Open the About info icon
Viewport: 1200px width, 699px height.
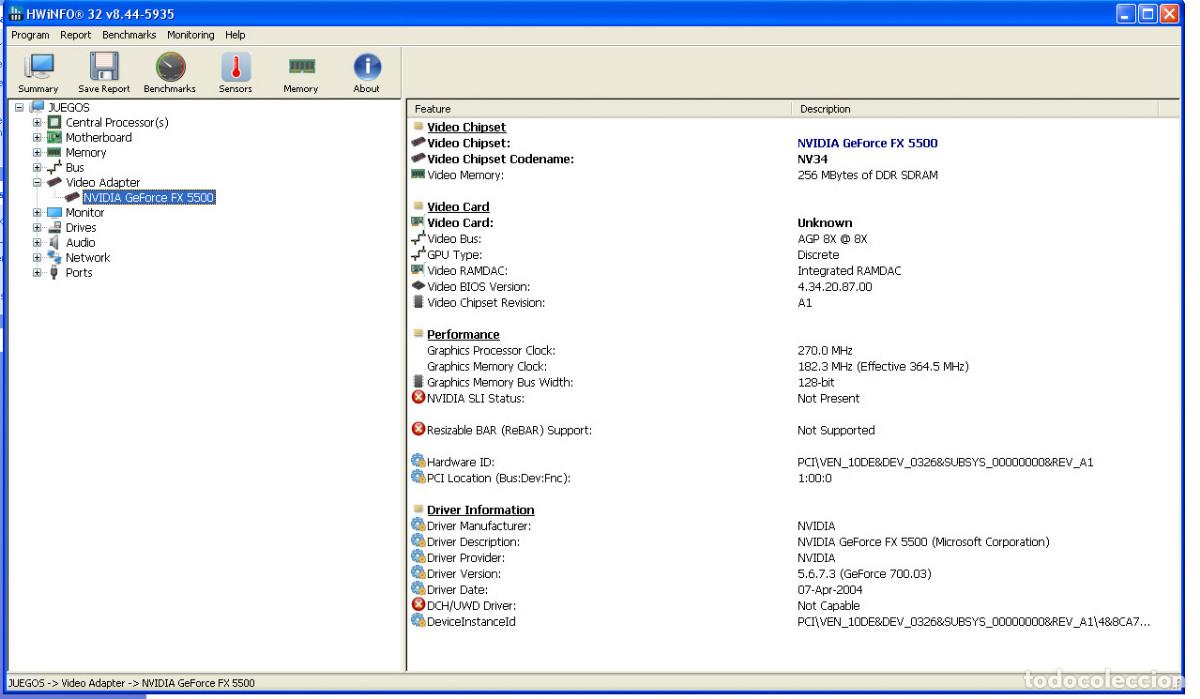(x=367, y=67)
